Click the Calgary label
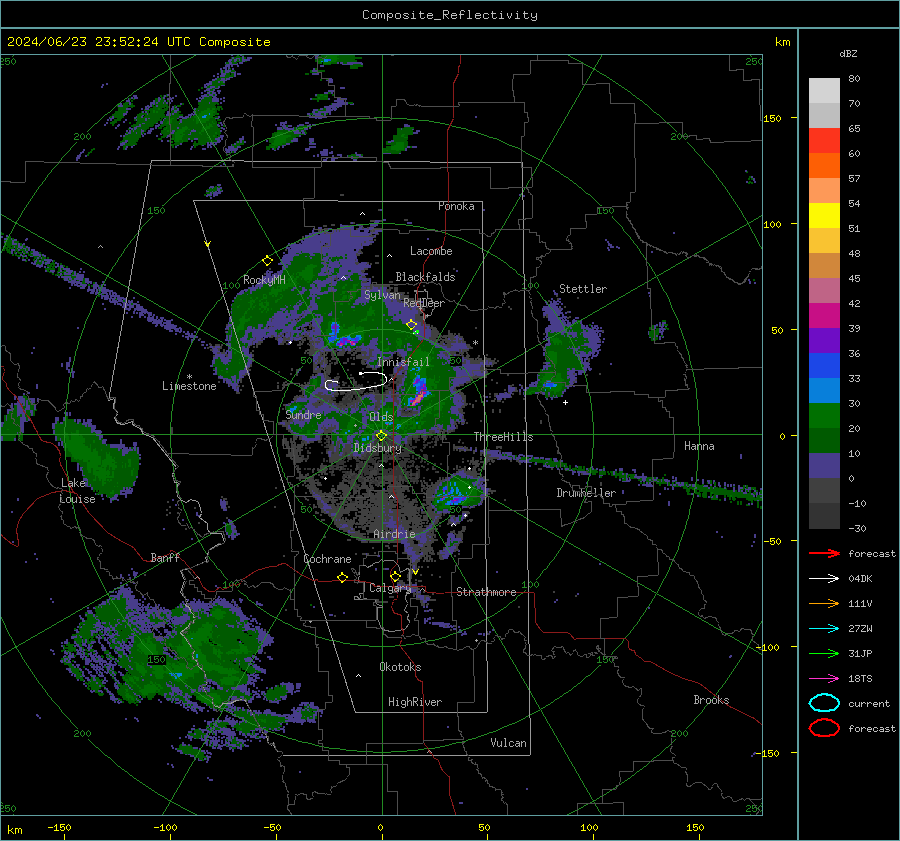The image size is (900, 841). [390, 588]
